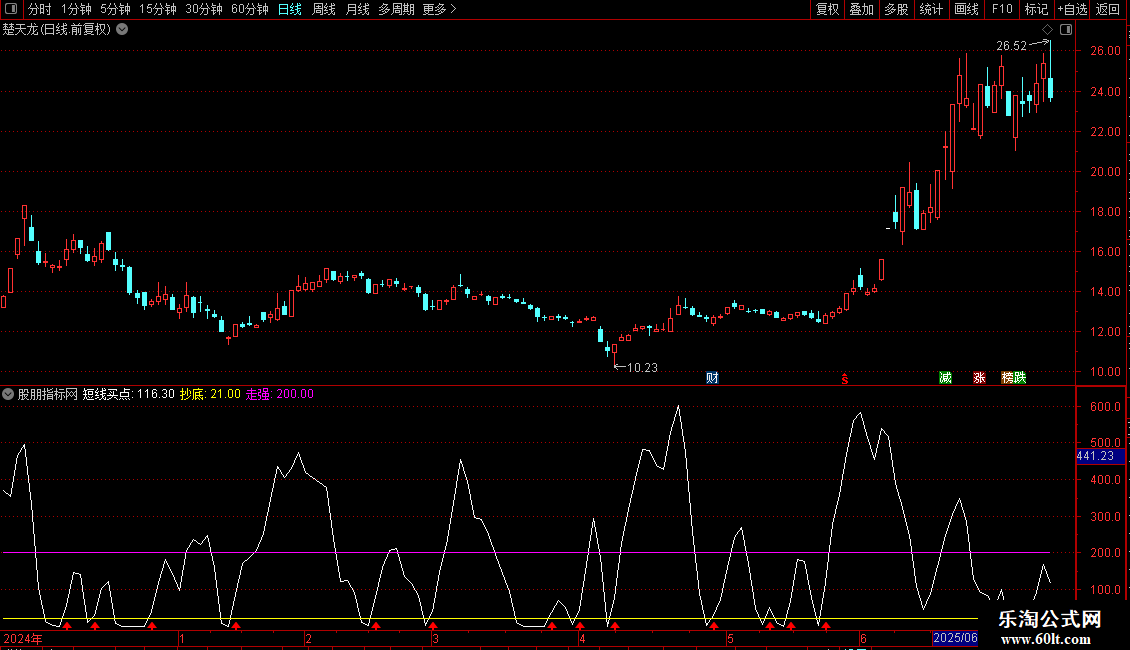The height and width of the screenshot is (650, 1130).
Task: Click the diamond icon above price chart
Action: [x=1048, y=30]
